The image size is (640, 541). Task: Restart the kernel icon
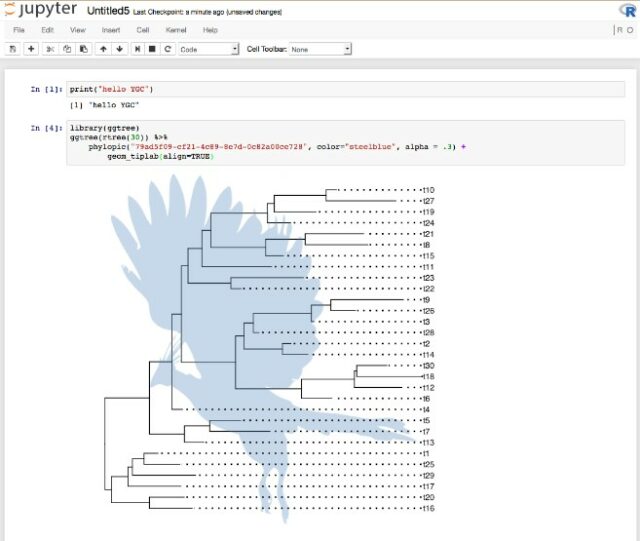tap(167, 49)
